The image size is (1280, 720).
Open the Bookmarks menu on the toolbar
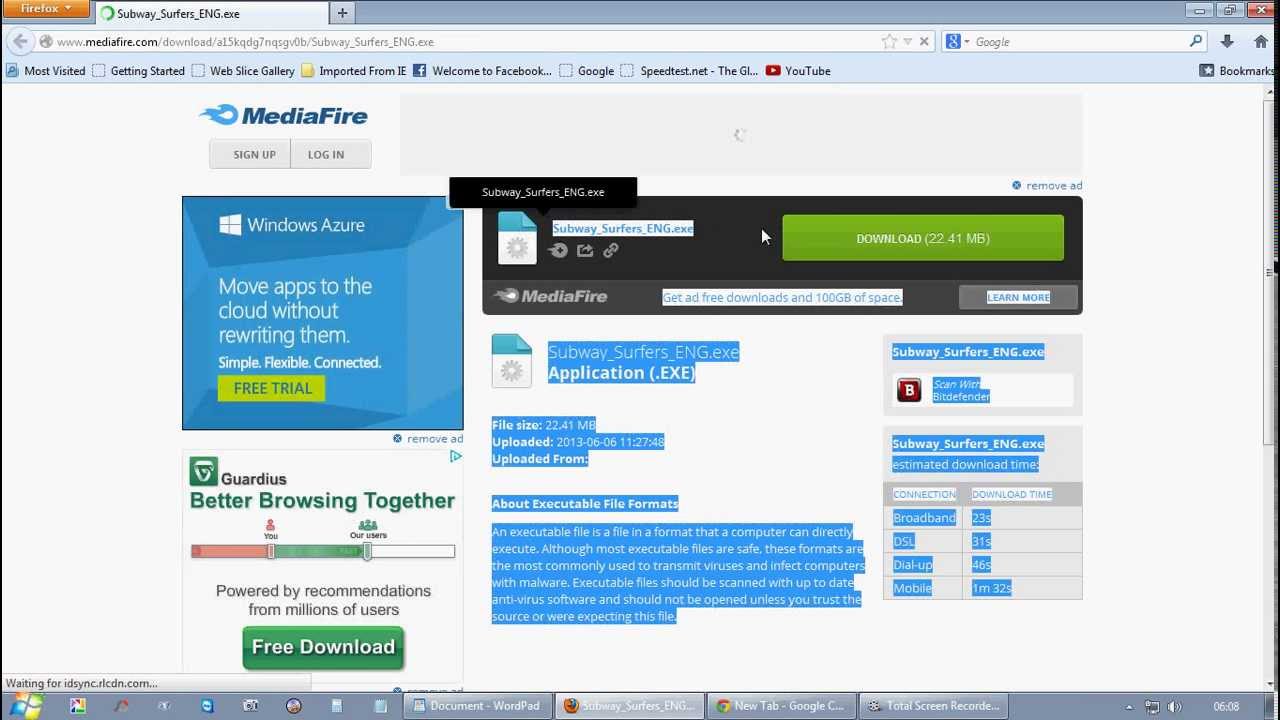[x=1237, y=71]
